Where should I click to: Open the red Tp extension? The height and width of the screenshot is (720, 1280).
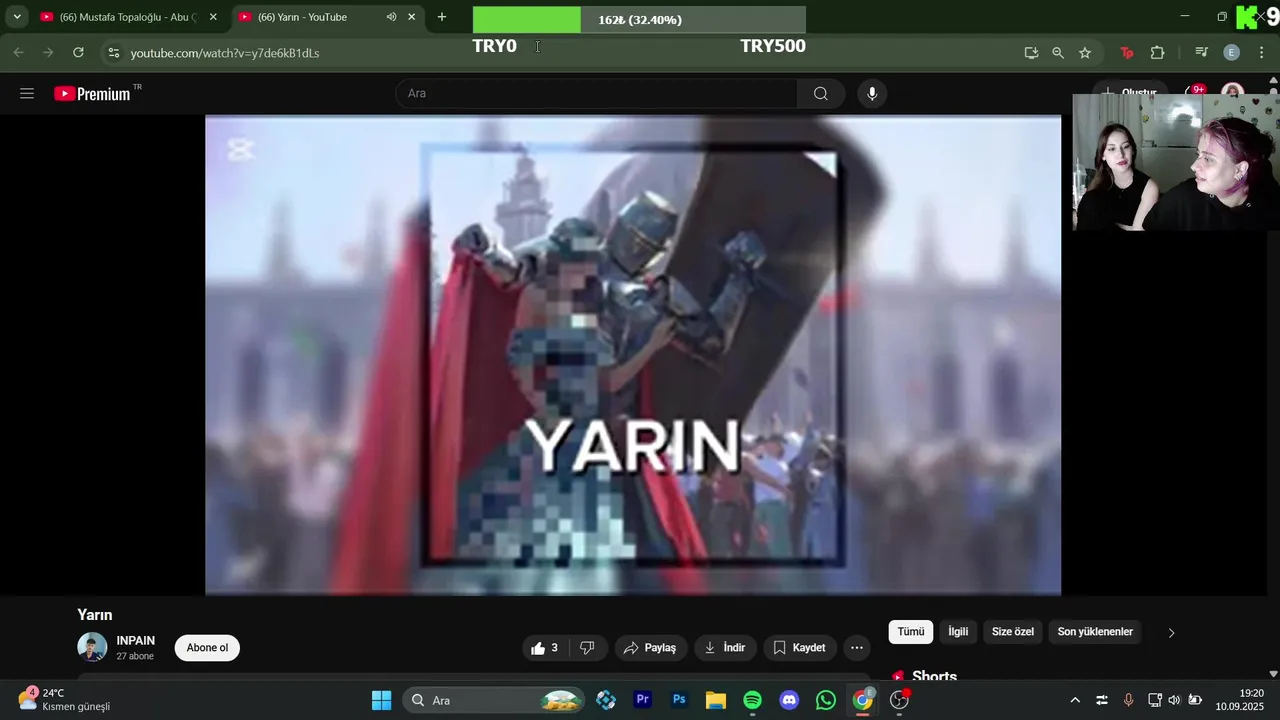coord(1127,52)
